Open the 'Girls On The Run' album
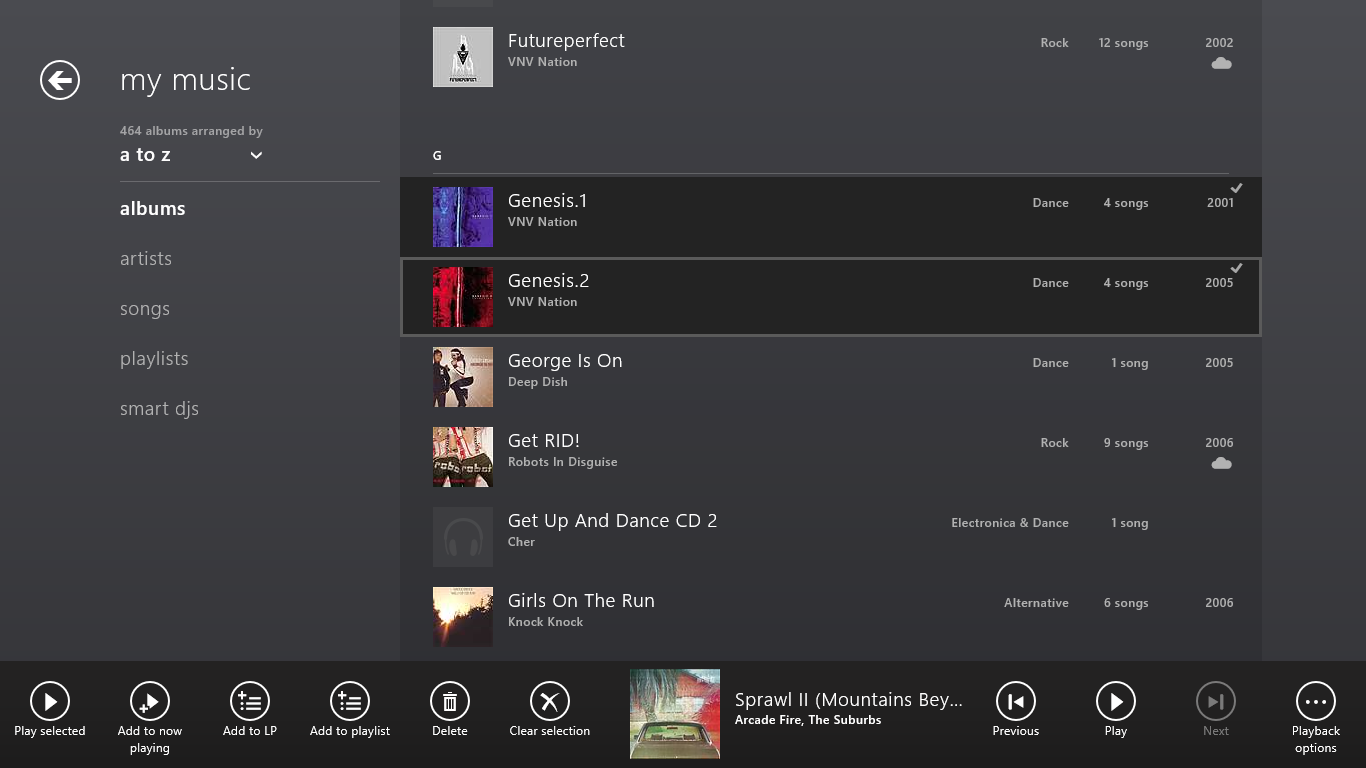This screenshot has width=1366, height=768. pyautogui.click(x=581, y=601)
